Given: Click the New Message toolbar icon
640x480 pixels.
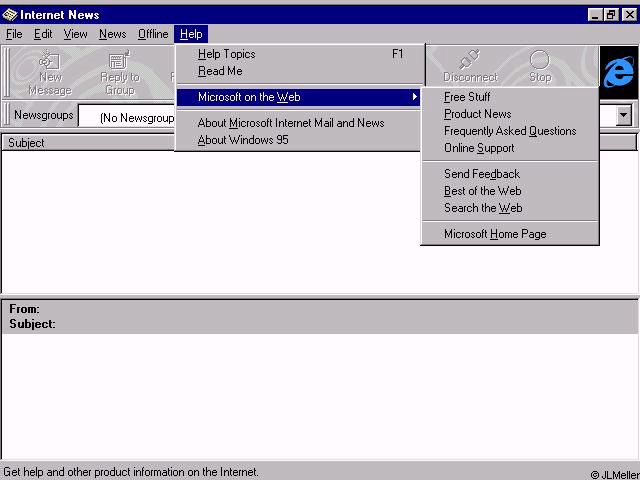Looking at the screenshot, I should tap(49, 73).
